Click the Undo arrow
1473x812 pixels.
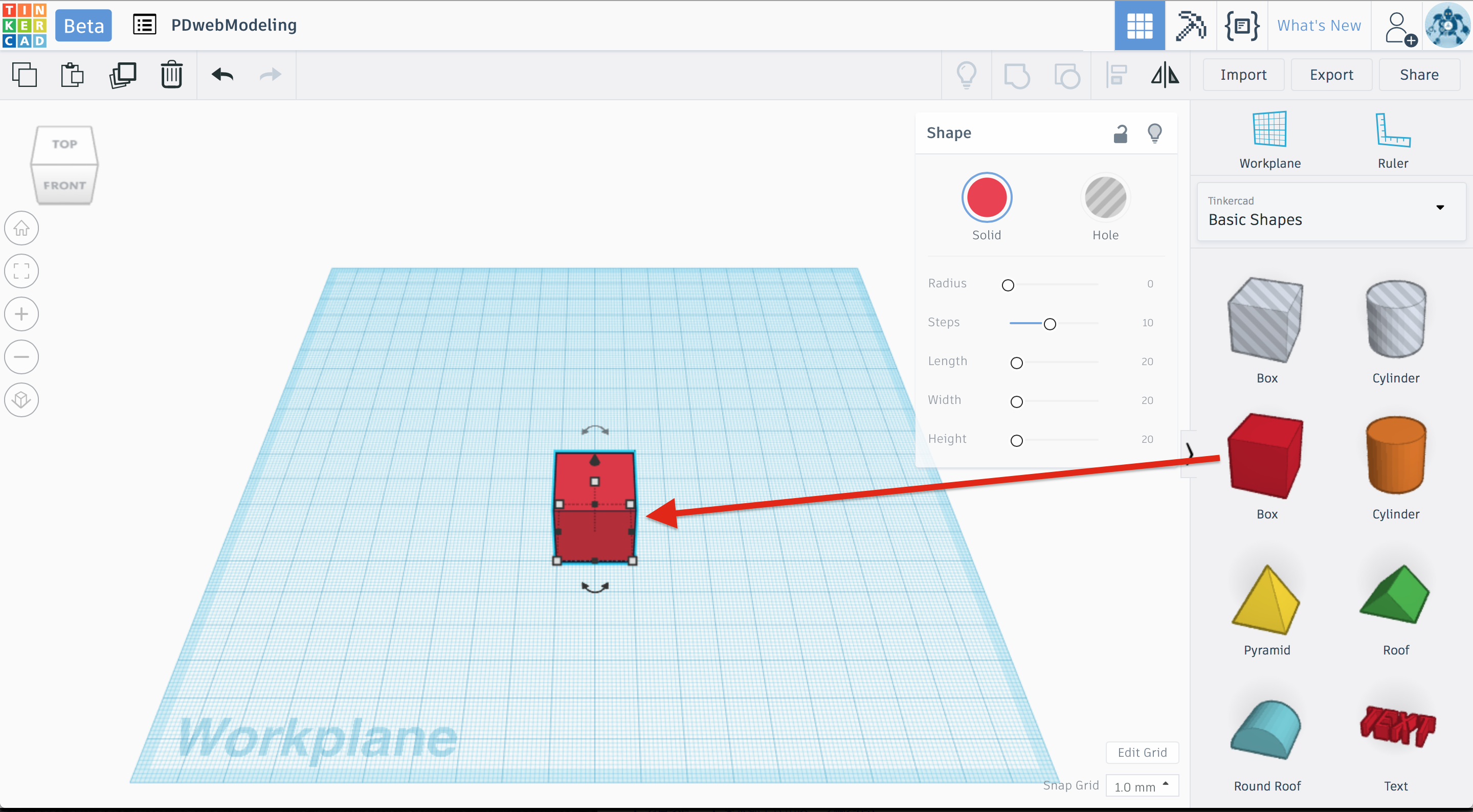pos(222,75)
